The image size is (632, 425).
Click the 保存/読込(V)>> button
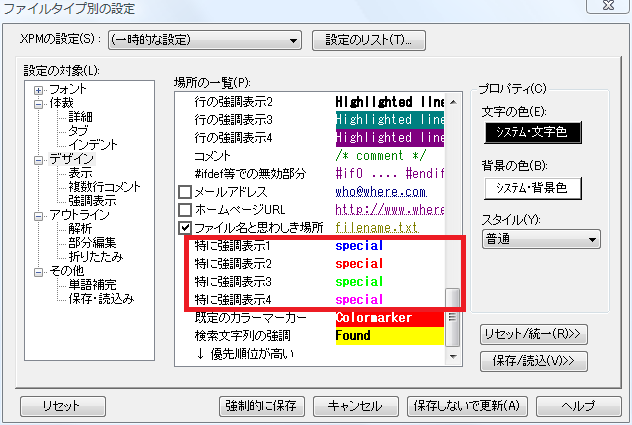[534, 361]
